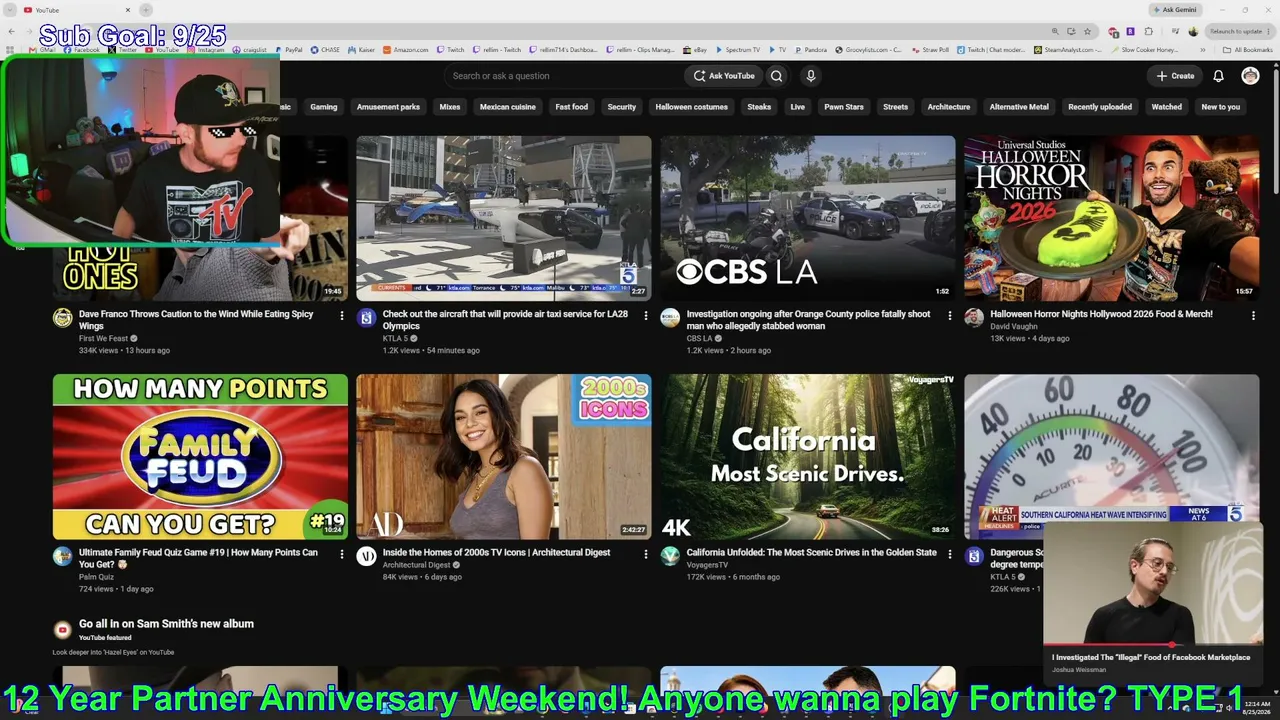
Task: Open David Vaughn channel avatar
Action: pos(974,318)
